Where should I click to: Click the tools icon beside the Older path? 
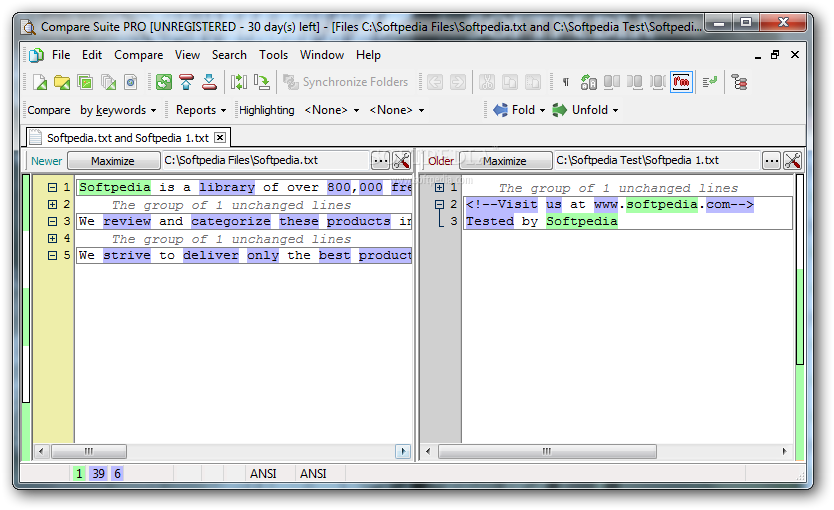coord(793,161)
